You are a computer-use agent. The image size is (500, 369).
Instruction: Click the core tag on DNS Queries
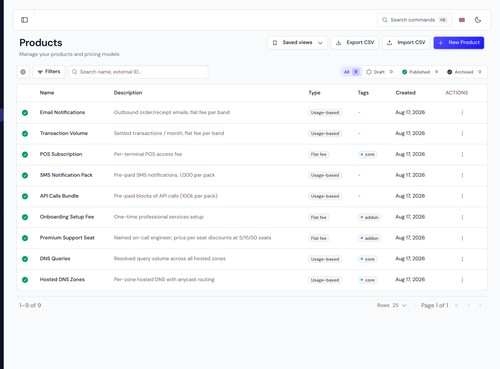coord(367,259)
